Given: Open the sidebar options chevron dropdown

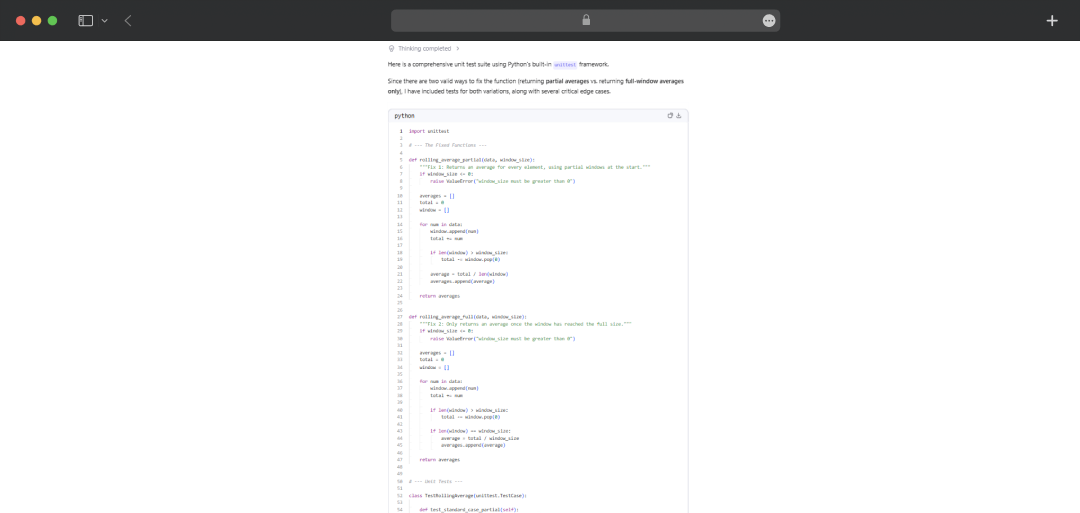Looking at the screenshot, I should coord(105,21).
